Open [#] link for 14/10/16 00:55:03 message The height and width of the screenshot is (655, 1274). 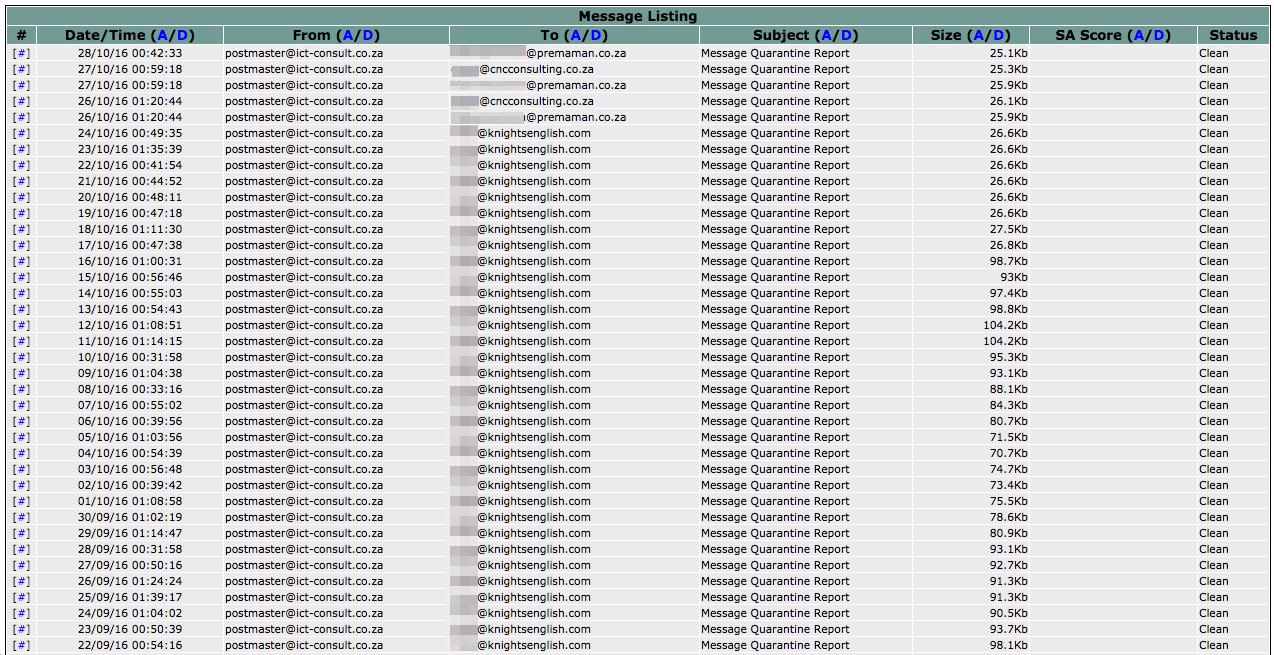coord(21,293)
